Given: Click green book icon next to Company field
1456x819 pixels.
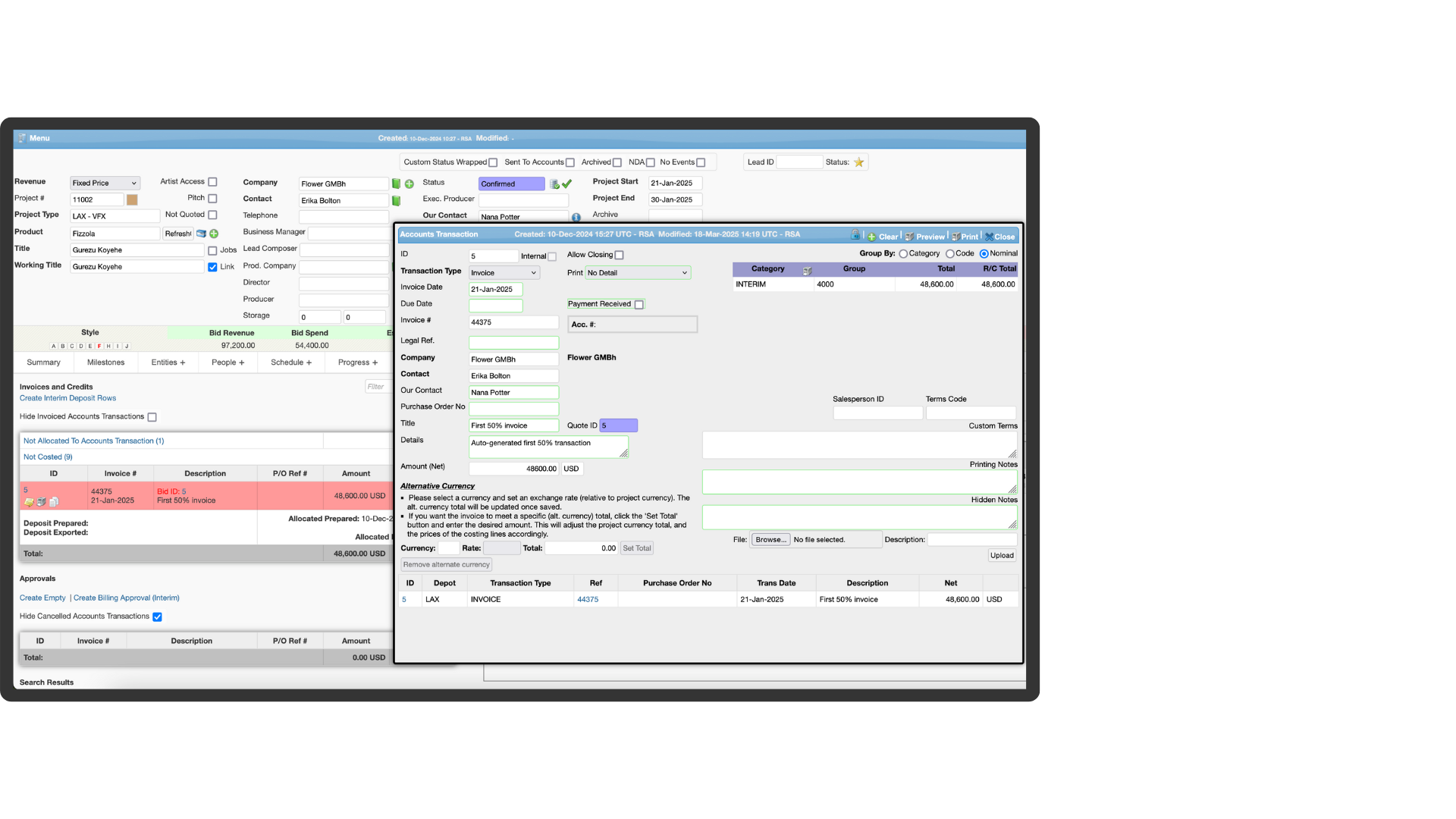Looking at the screenshot, I should (396, 184).
